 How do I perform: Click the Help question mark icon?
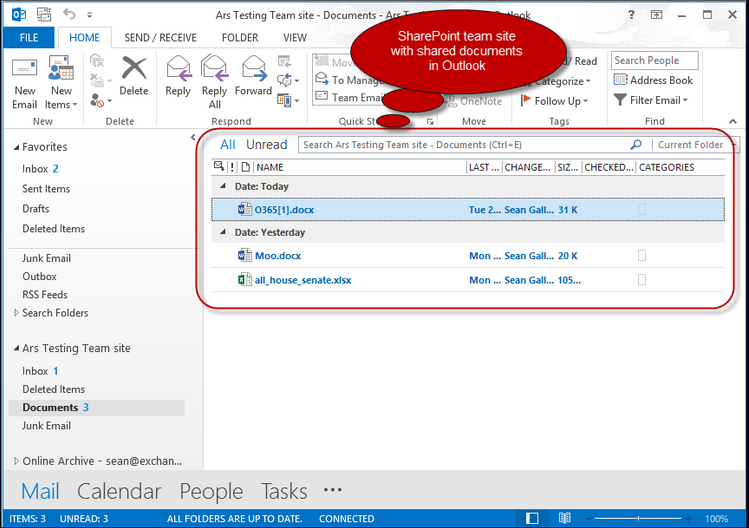631,15
